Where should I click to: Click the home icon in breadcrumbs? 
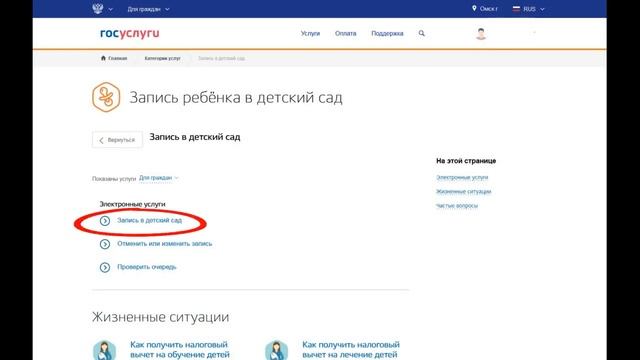click(103, 58)
